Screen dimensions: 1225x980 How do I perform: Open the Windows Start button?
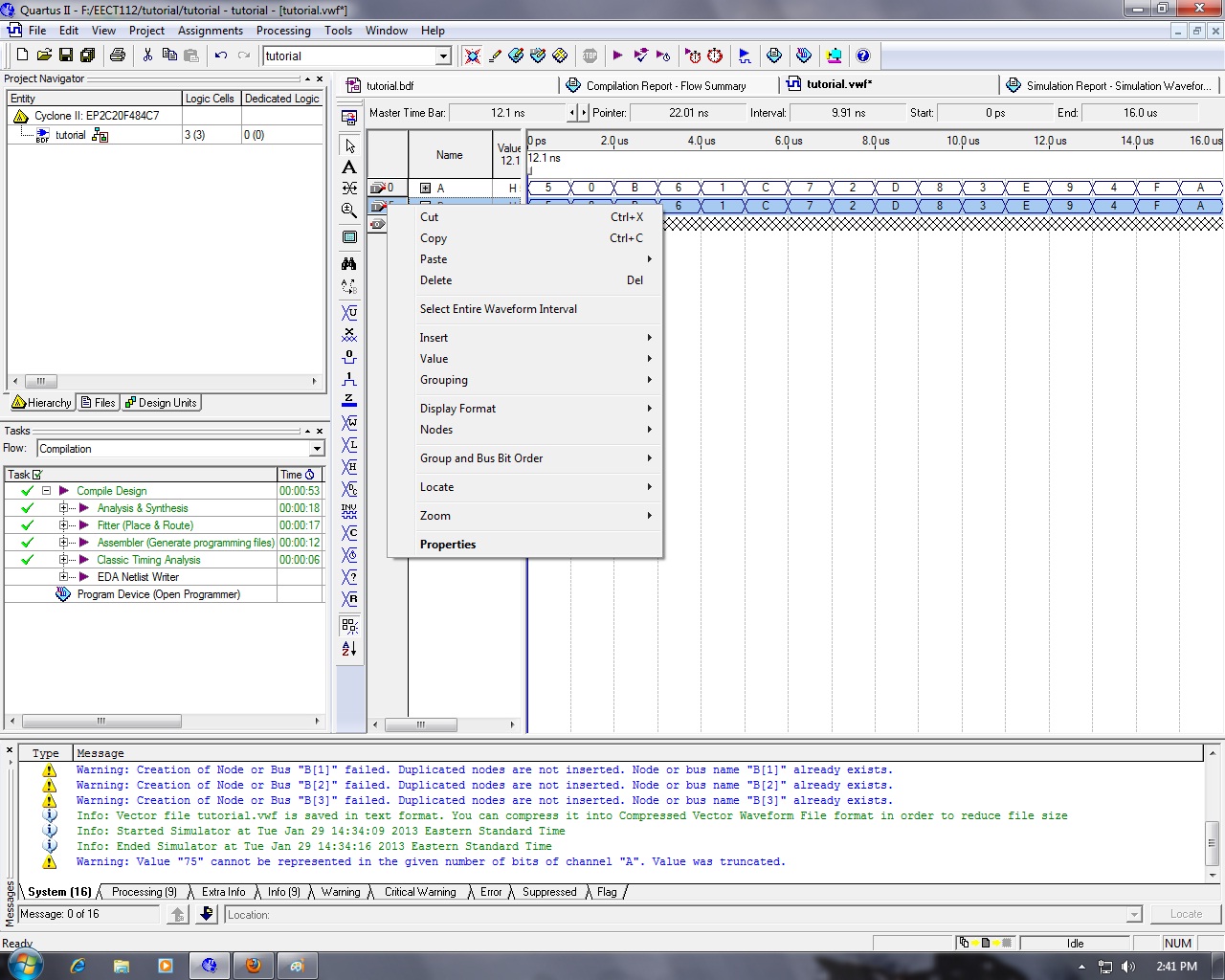pos(25,966)
